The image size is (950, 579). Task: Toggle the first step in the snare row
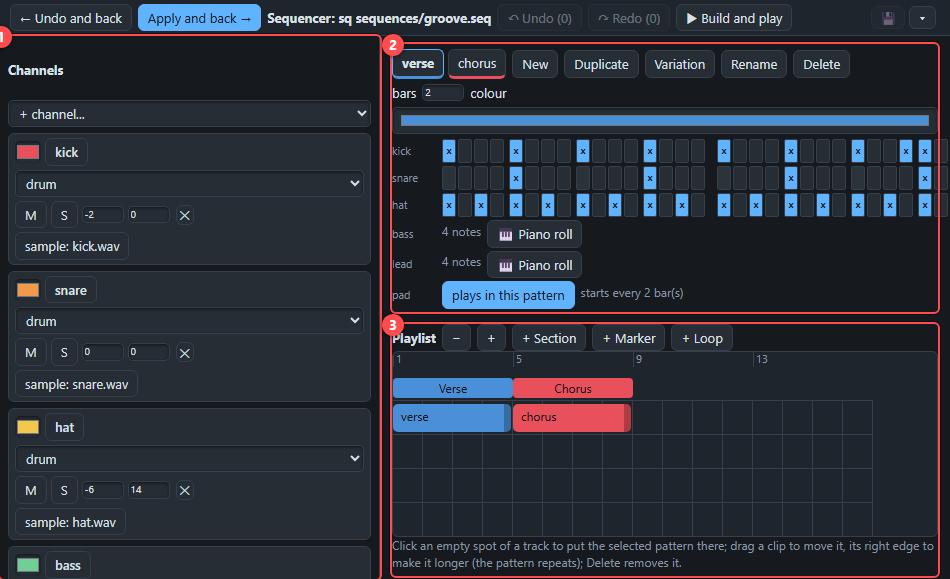449,178
